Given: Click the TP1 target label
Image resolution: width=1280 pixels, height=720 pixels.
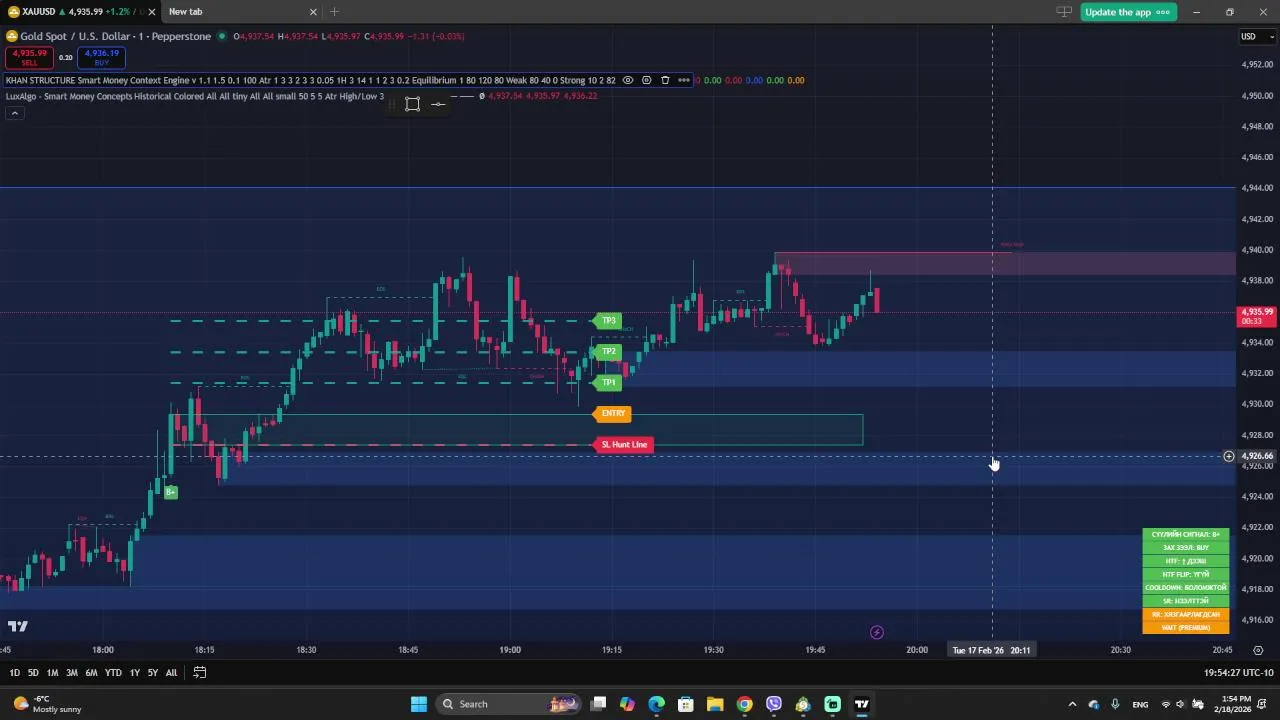Looking at the screenshot, I should (x=608, y=383).
